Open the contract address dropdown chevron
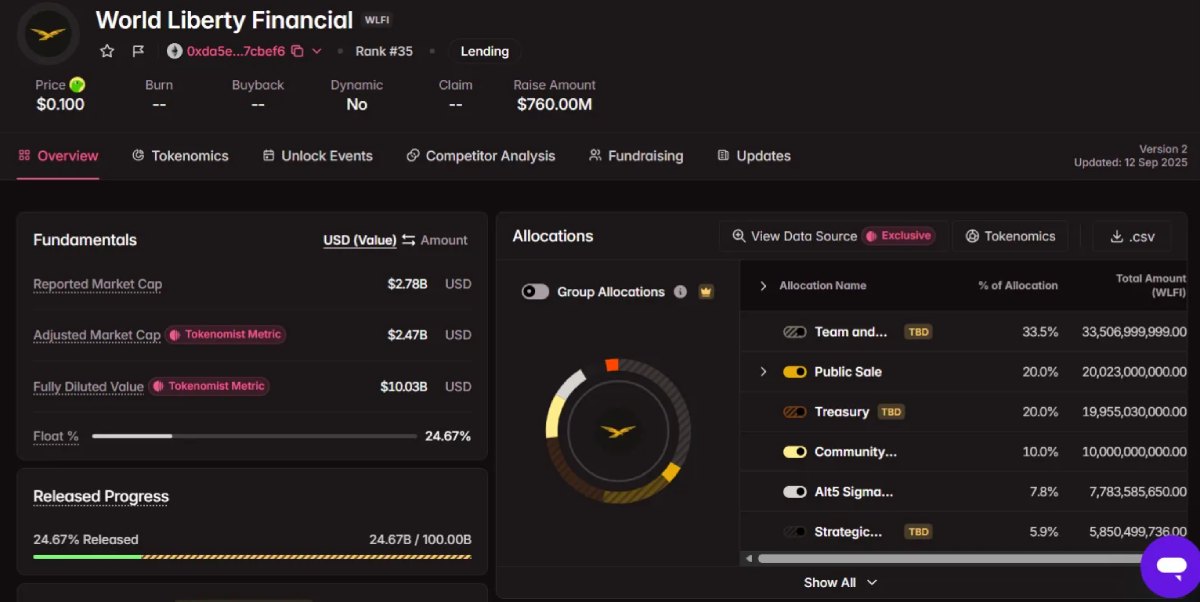Image resolution: width=1200 pixels, height=602 pixels. pyautogui.click(x=317, y=51)
